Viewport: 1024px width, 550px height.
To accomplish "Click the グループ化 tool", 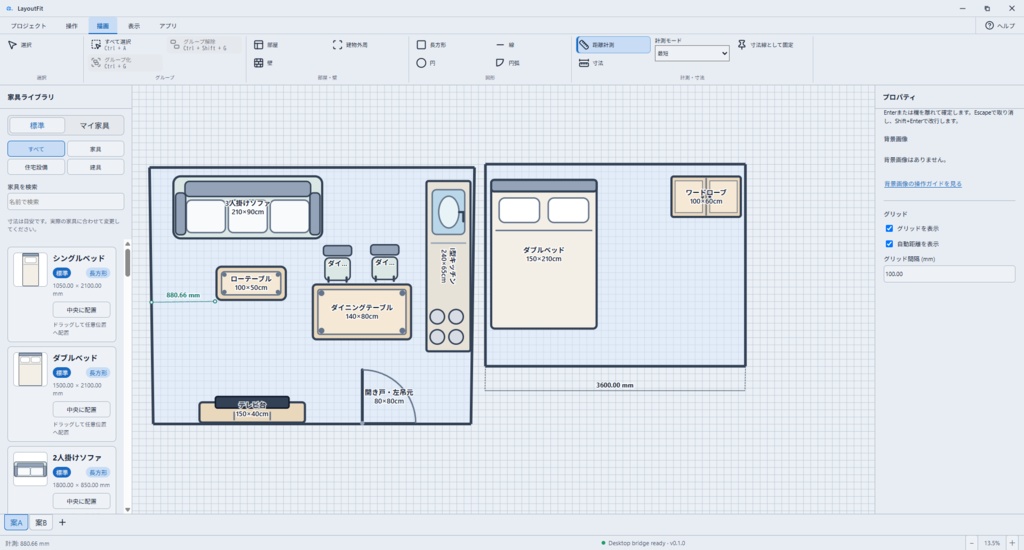I will [112, 63].
